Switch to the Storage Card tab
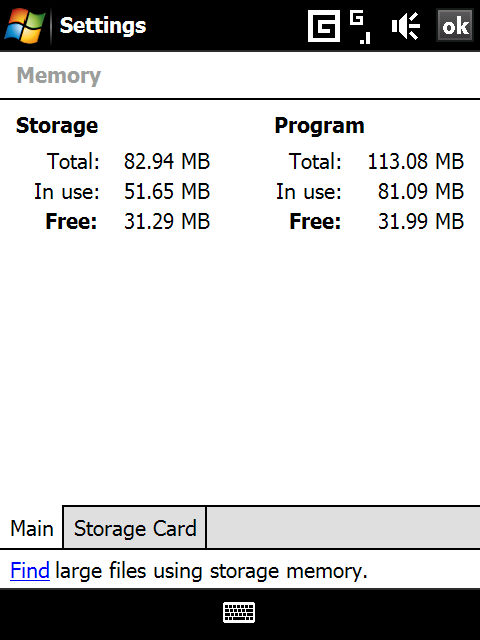Viewport: 480px width, 640px height. point(135,528)
